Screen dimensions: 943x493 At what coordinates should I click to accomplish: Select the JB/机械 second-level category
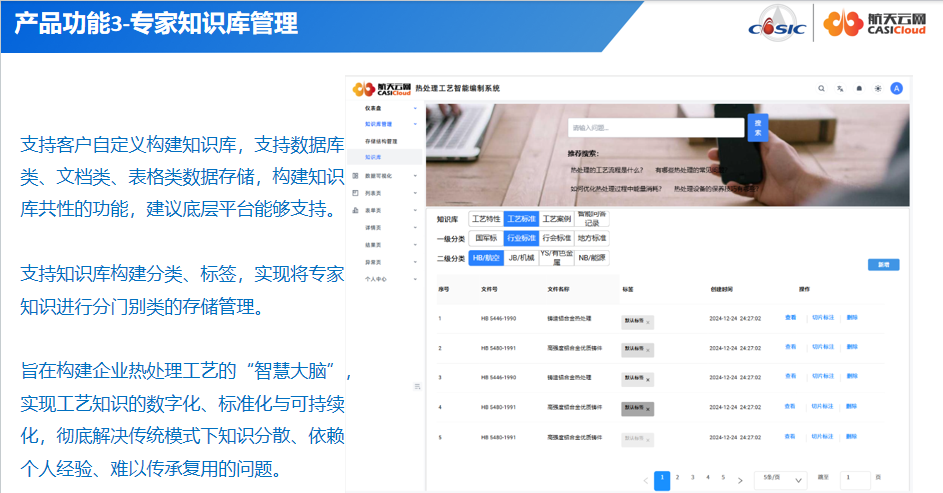tap(520, 258)
